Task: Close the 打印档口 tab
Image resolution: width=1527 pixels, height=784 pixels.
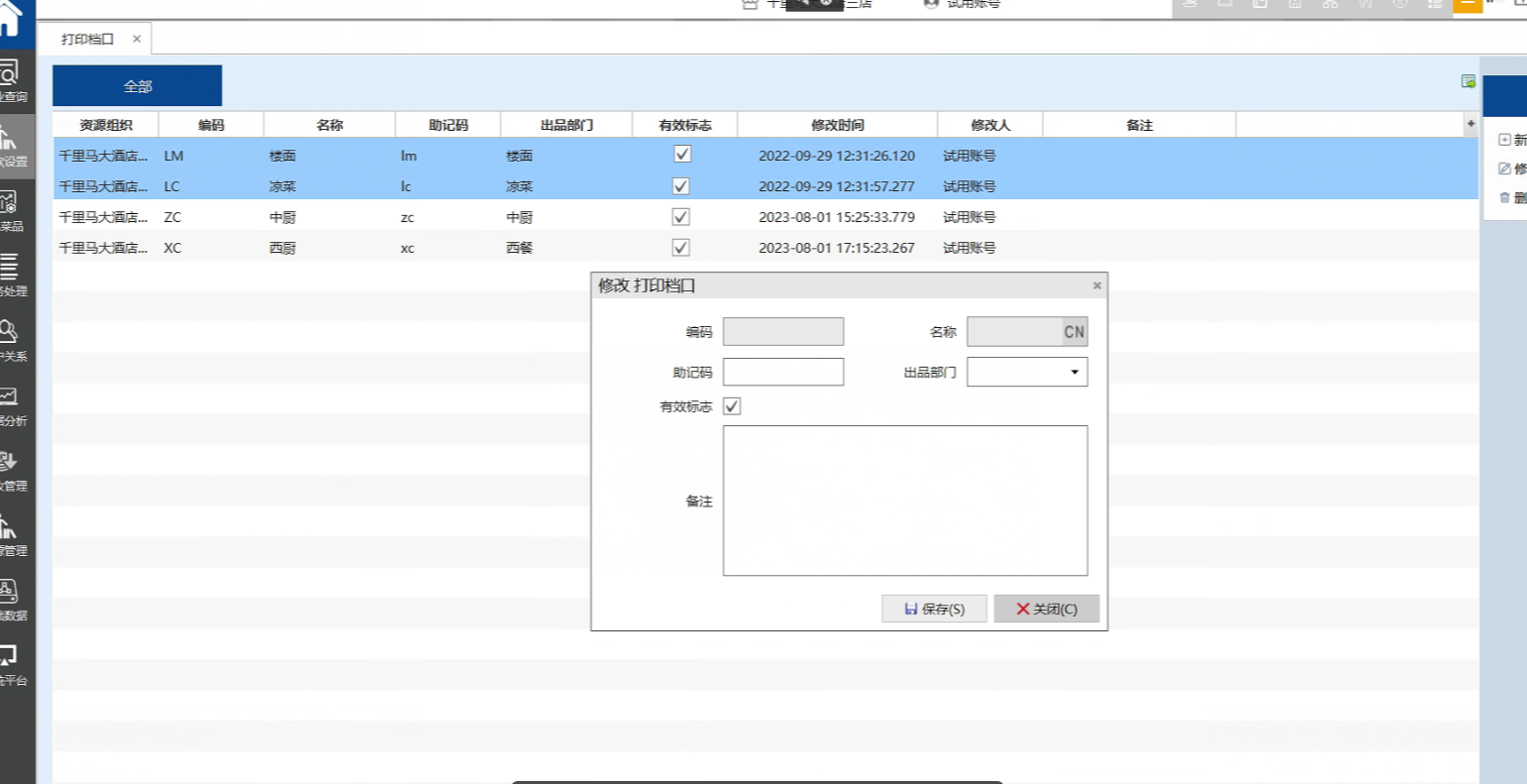Action: (137, 39)
